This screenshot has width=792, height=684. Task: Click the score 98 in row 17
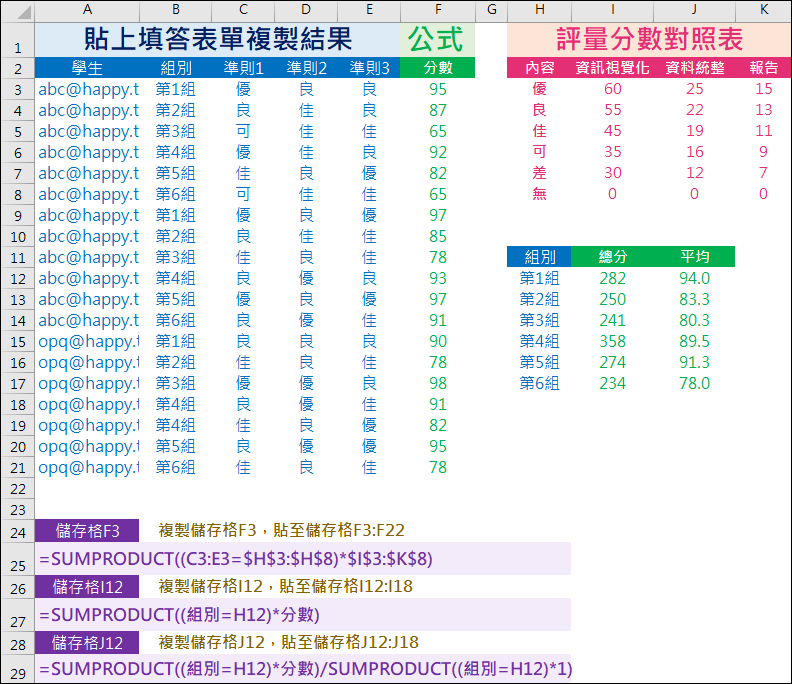[438, 383]
